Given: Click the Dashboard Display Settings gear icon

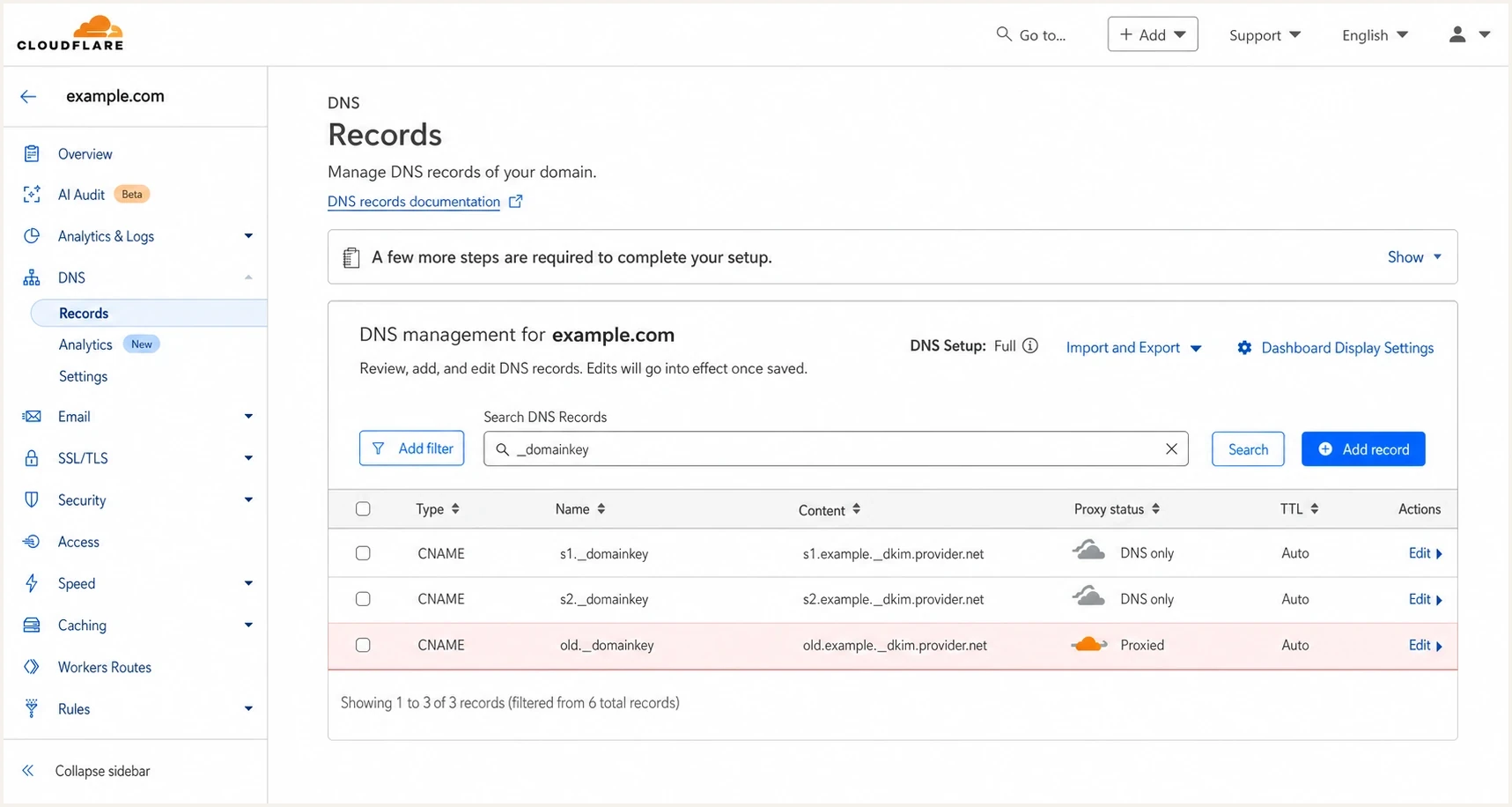Looking at the screenshot, I should tap(1244, 348).
